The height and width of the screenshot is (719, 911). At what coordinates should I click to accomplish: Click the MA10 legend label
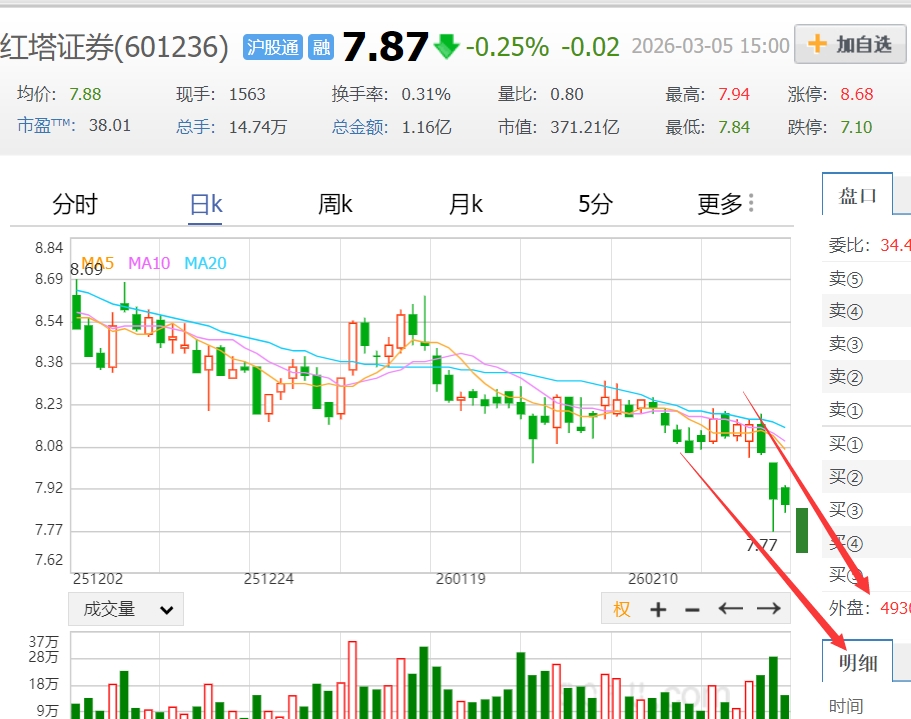(x=149, y=263)
